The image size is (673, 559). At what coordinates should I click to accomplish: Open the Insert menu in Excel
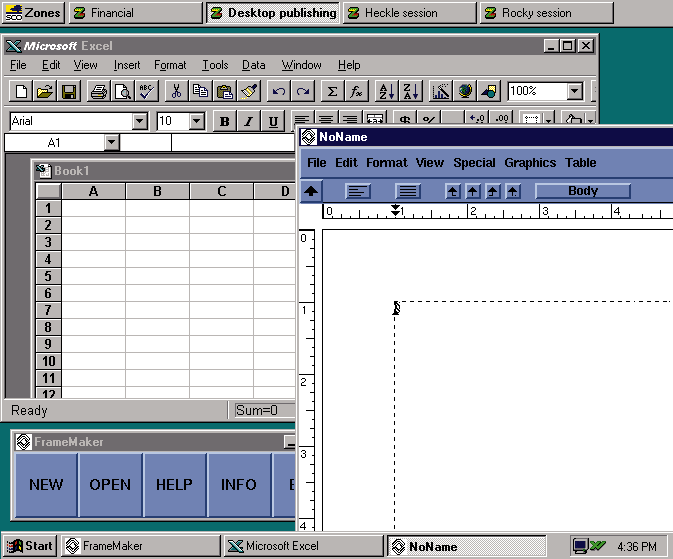pyautogui.click(x=127, y=65)
